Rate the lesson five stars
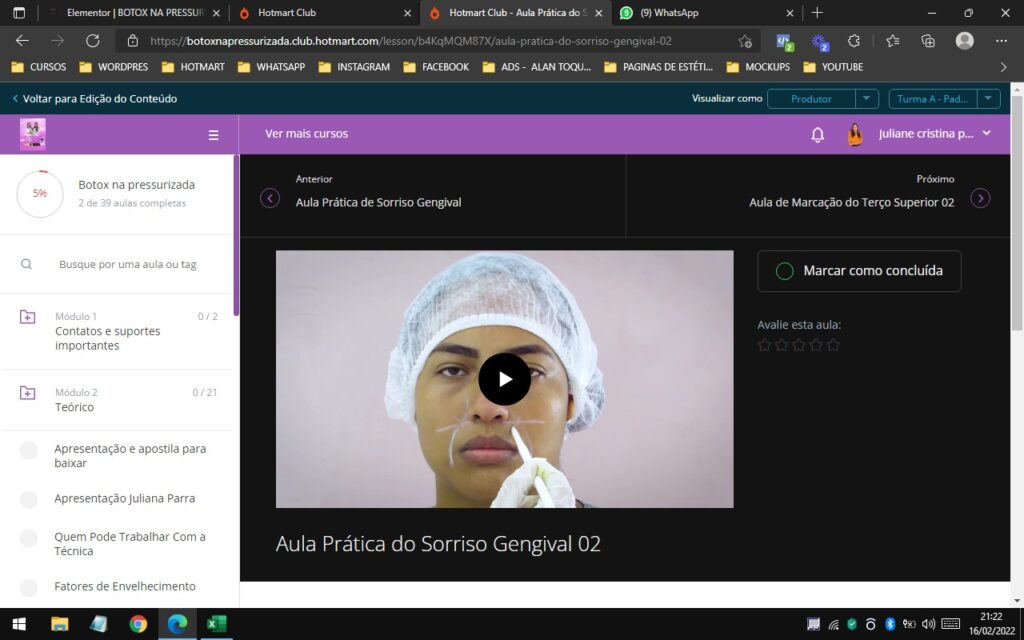 833,345
